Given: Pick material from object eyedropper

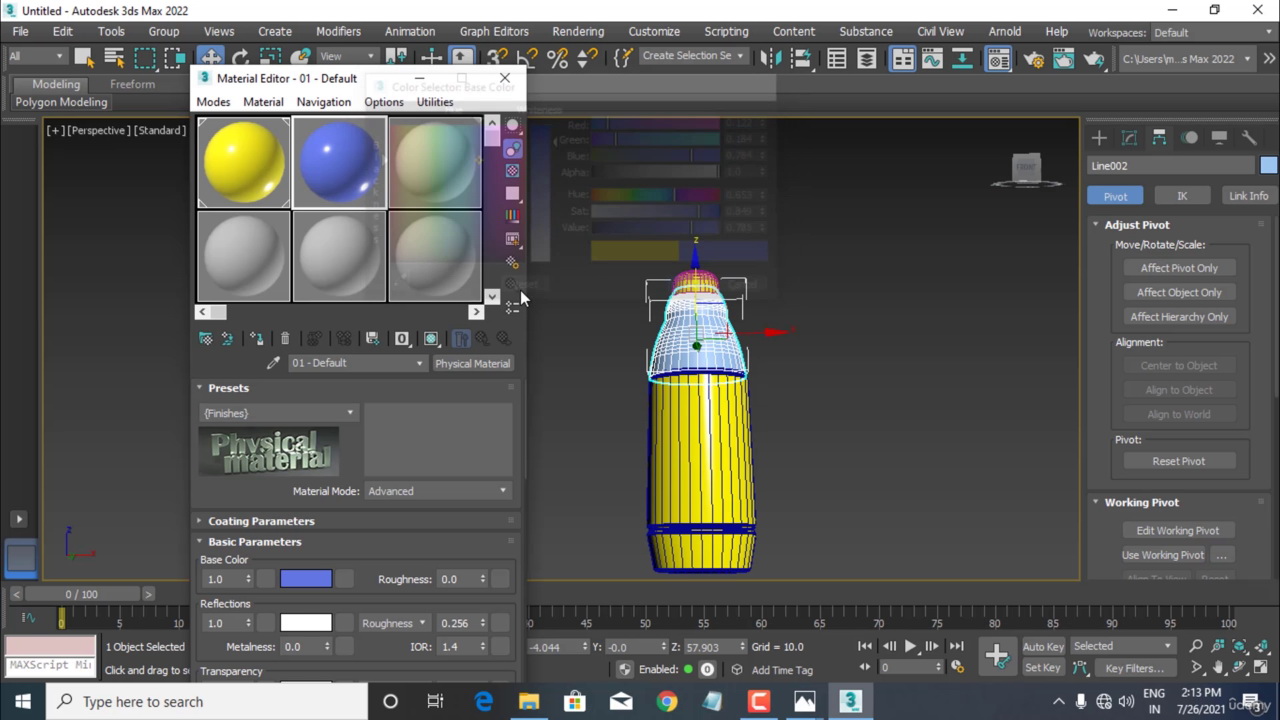Looking at the screenshot, I should click(x=273, y=363).
